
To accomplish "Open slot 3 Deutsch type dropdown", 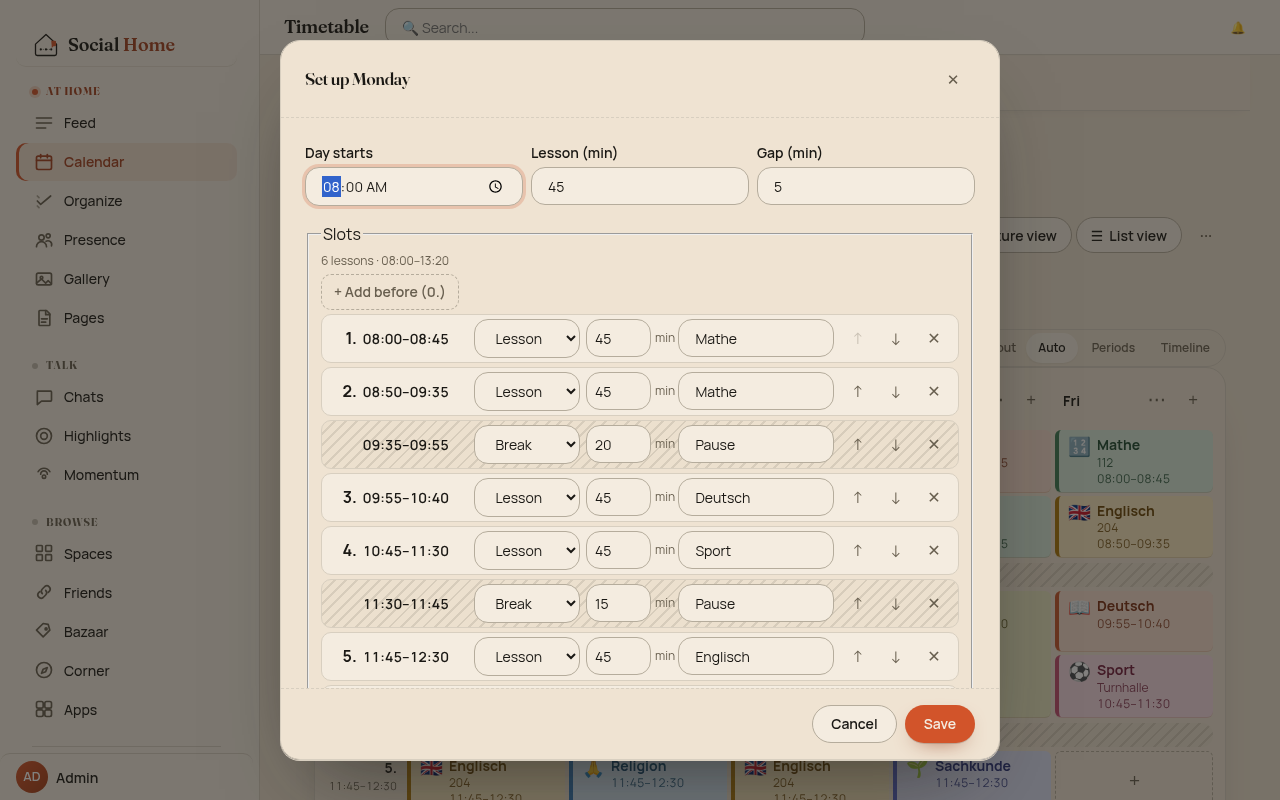I will 527,498.
